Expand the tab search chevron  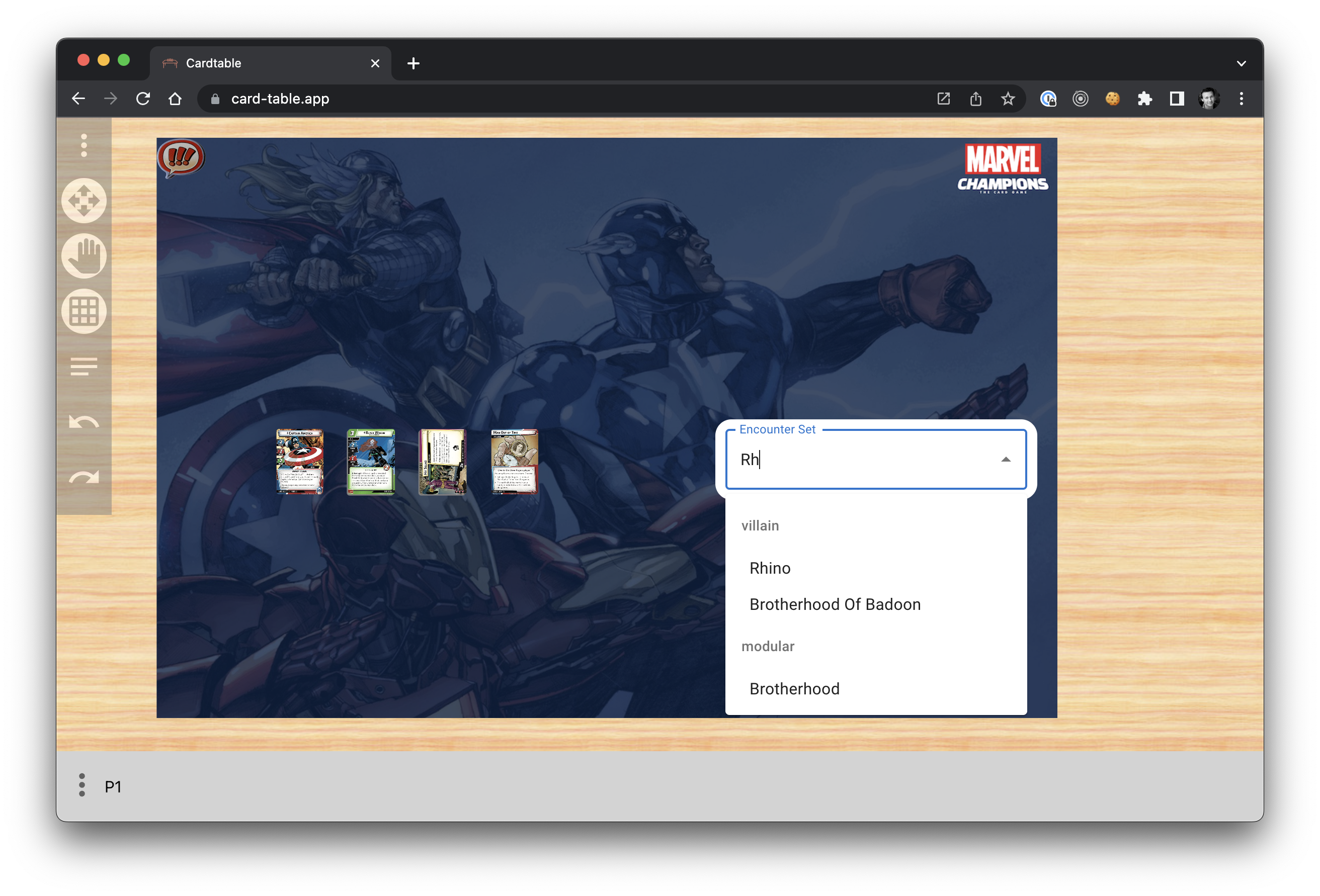[1242, 63]
